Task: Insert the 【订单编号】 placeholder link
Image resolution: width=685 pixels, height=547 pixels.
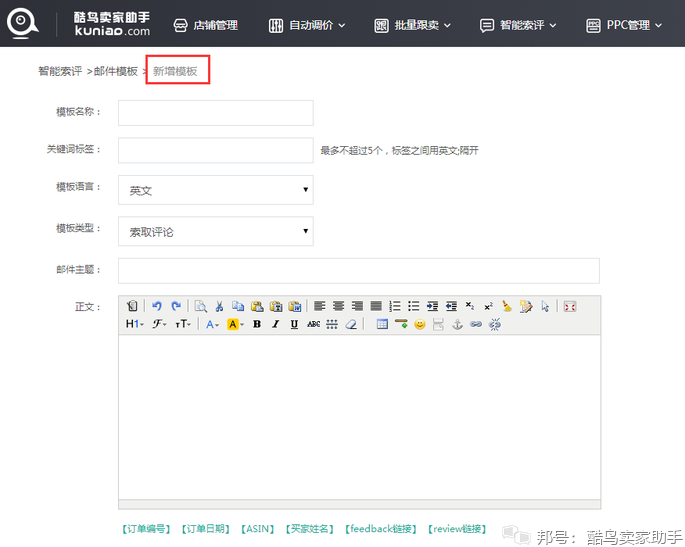Action: (146, 529)
